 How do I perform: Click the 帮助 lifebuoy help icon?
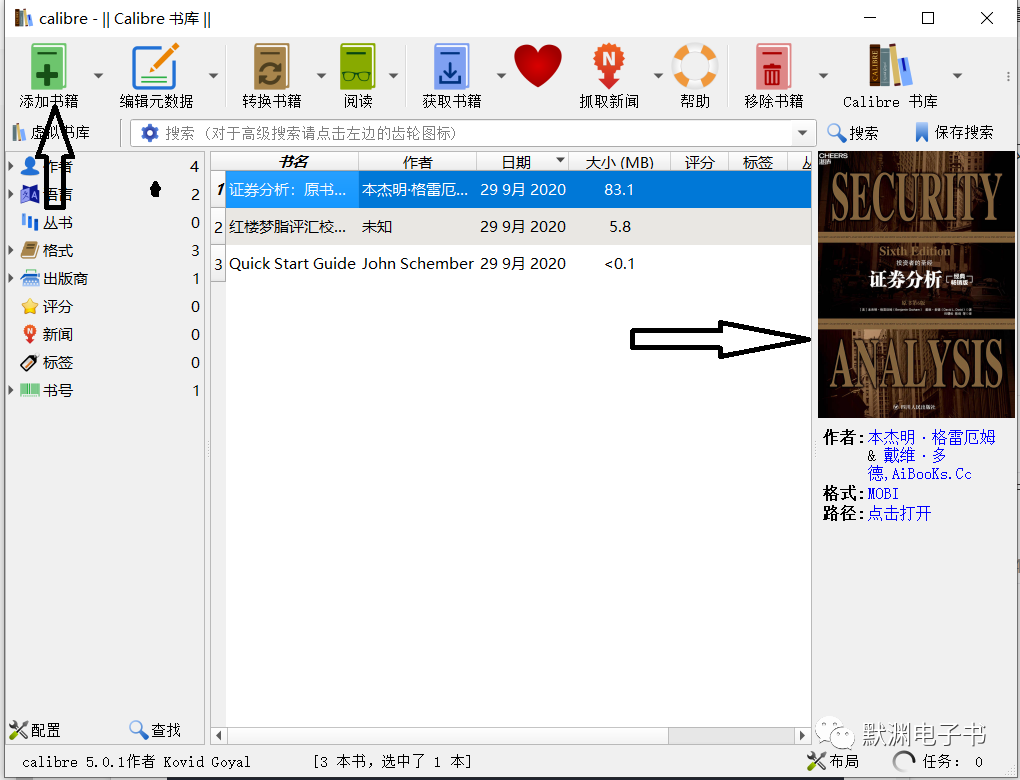coord(695,66)
